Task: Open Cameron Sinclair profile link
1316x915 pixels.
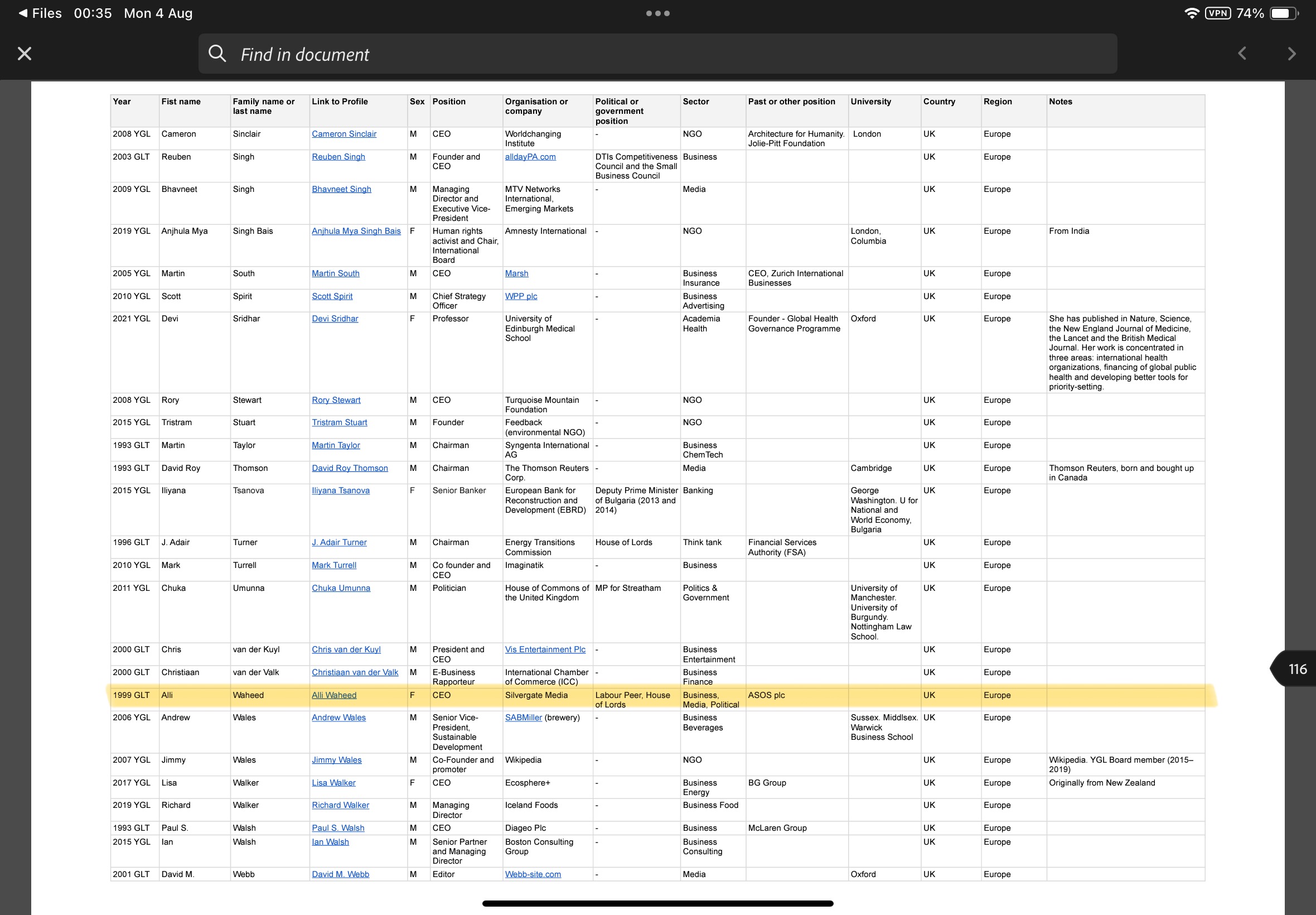Action: (343, 134)
